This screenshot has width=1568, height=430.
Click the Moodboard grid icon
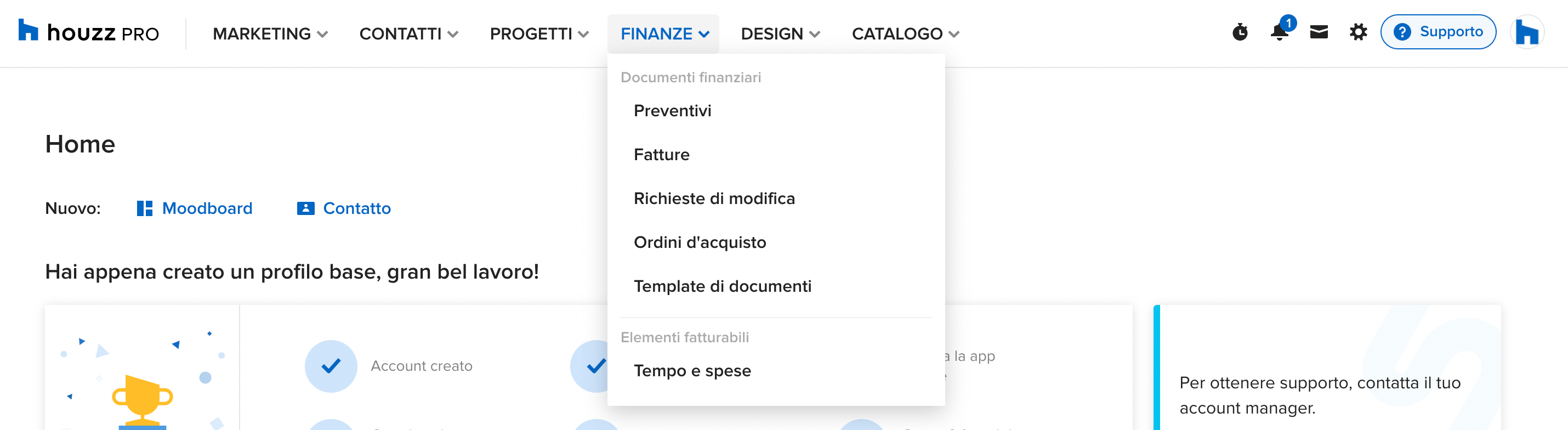144,208
